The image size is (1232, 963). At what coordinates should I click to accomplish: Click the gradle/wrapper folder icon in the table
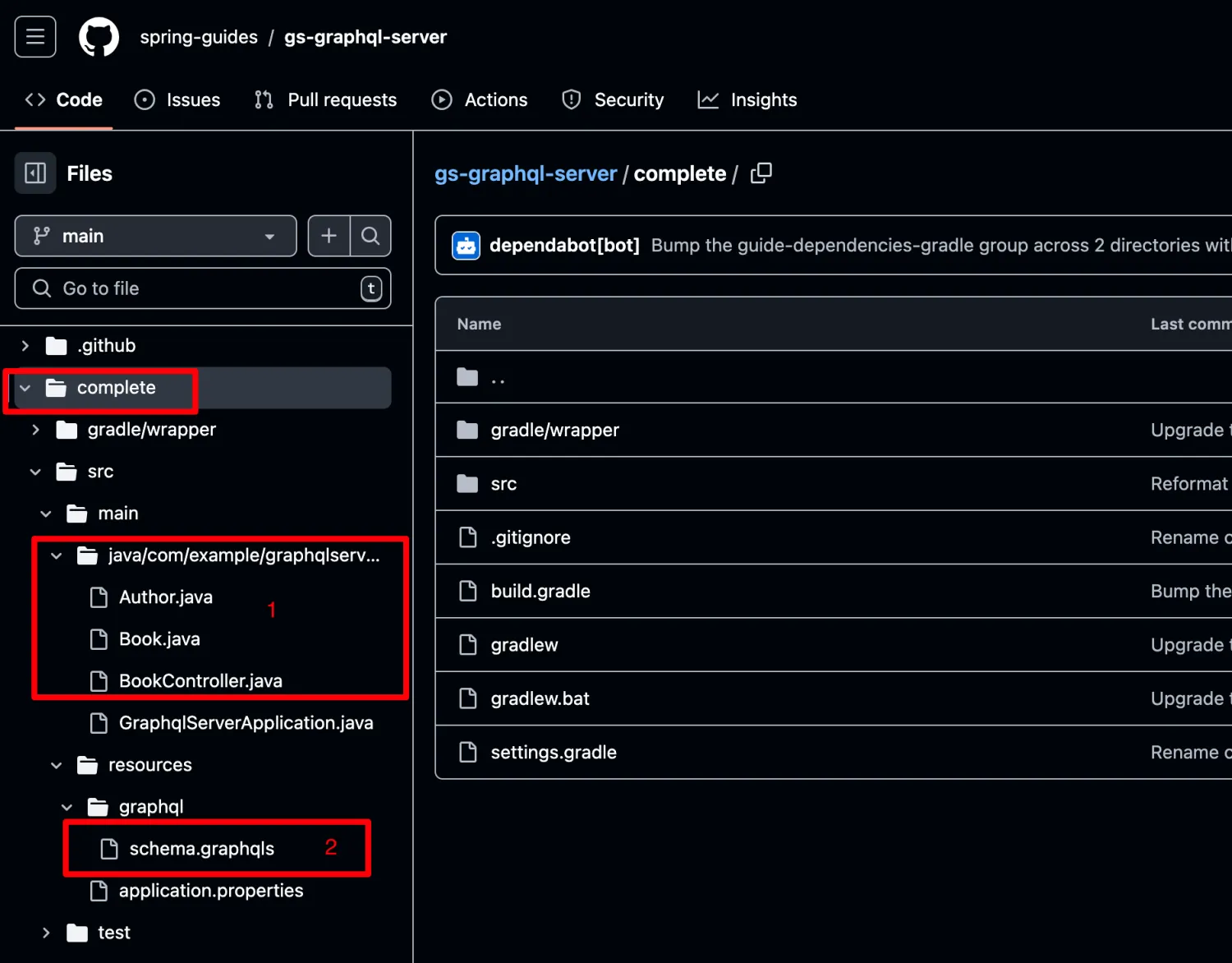[x=467, y=430]
